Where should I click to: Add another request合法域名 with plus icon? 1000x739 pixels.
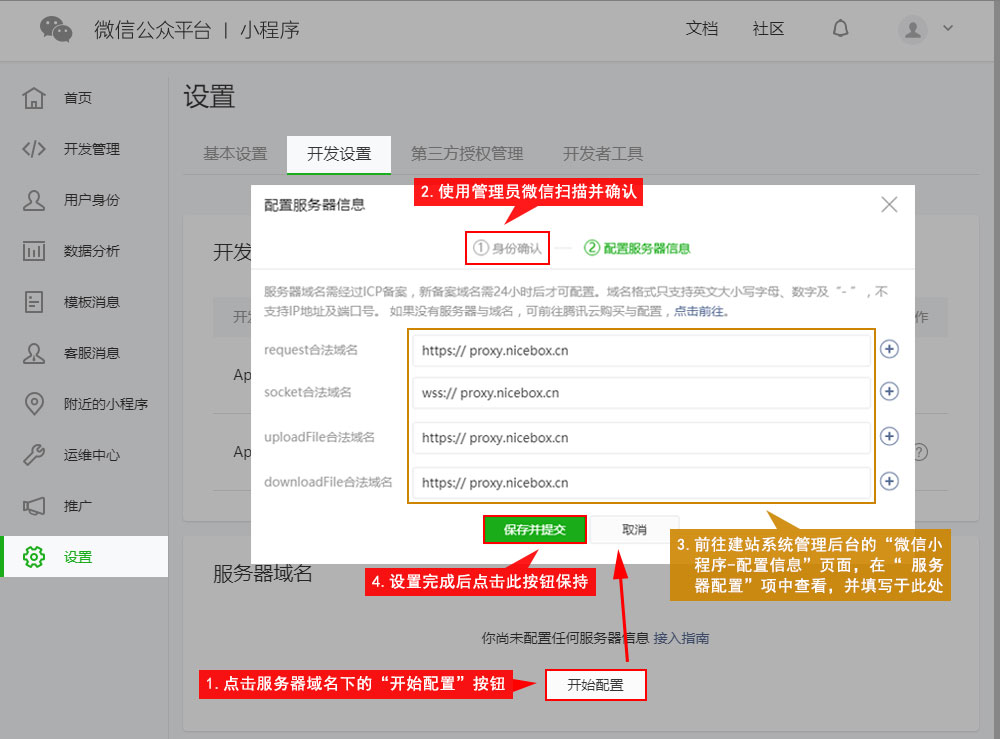(x=889, y=349)
